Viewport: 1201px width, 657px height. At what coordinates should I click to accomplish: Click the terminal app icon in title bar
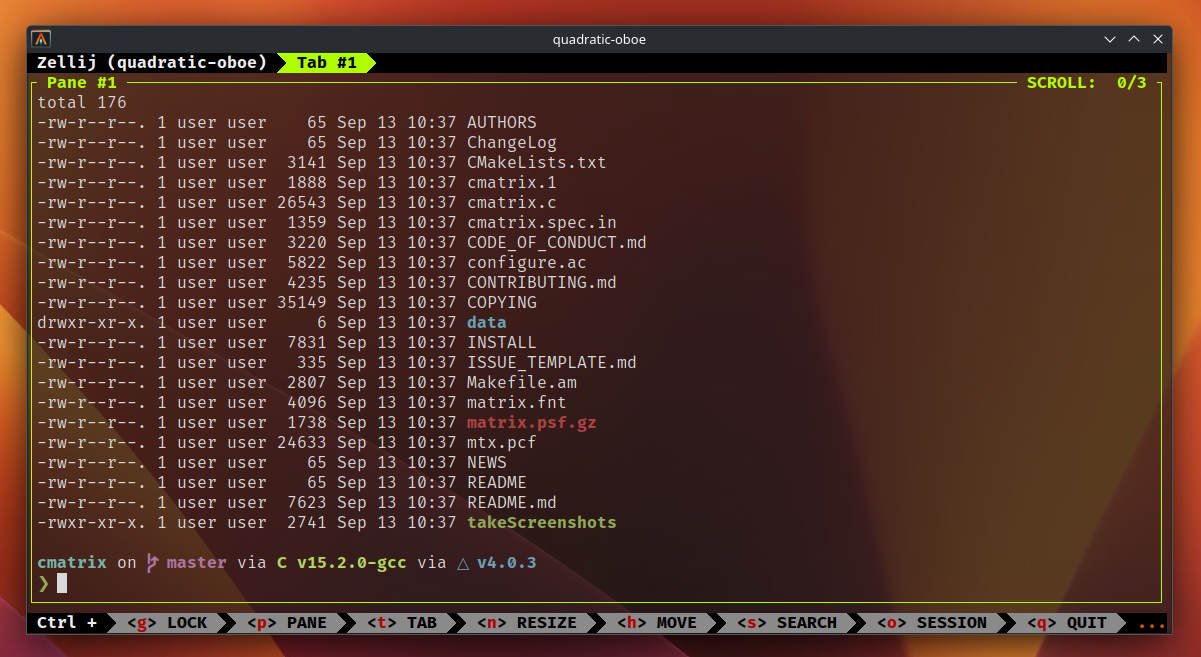[41, 39]
